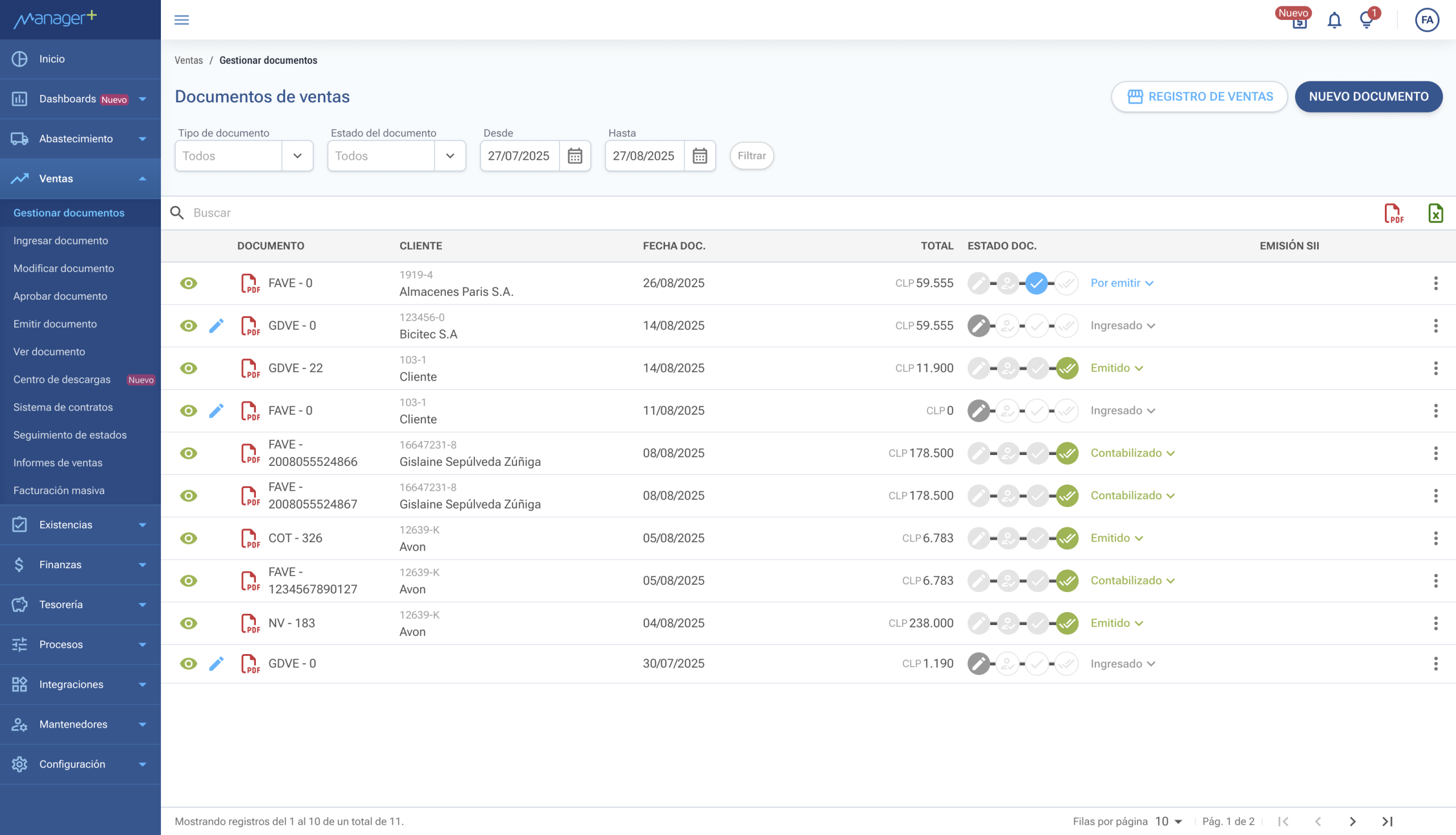This screenshot has height=835, width=1456.
Task: Click the green emitted-step circle on GDVE - 22 row
Action: click(1066, 368)
